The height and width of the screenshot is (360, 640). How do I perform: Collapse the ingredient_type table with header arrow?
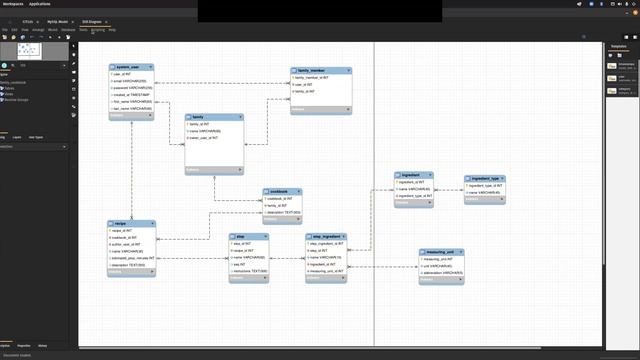coord(502,179)
